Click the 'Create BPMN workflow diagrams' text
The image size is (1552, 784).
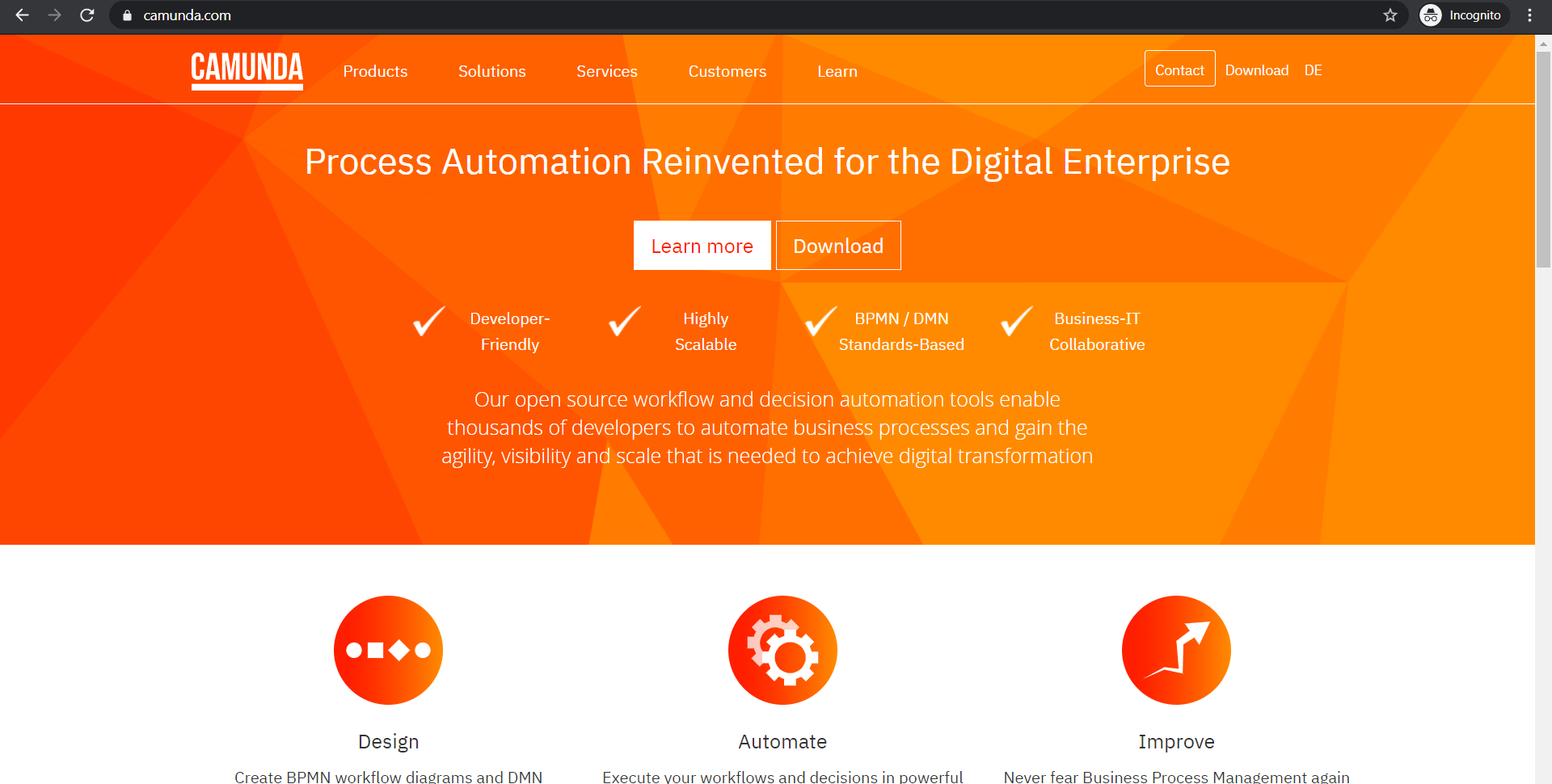pyautogui.click(x=389, y=776)
